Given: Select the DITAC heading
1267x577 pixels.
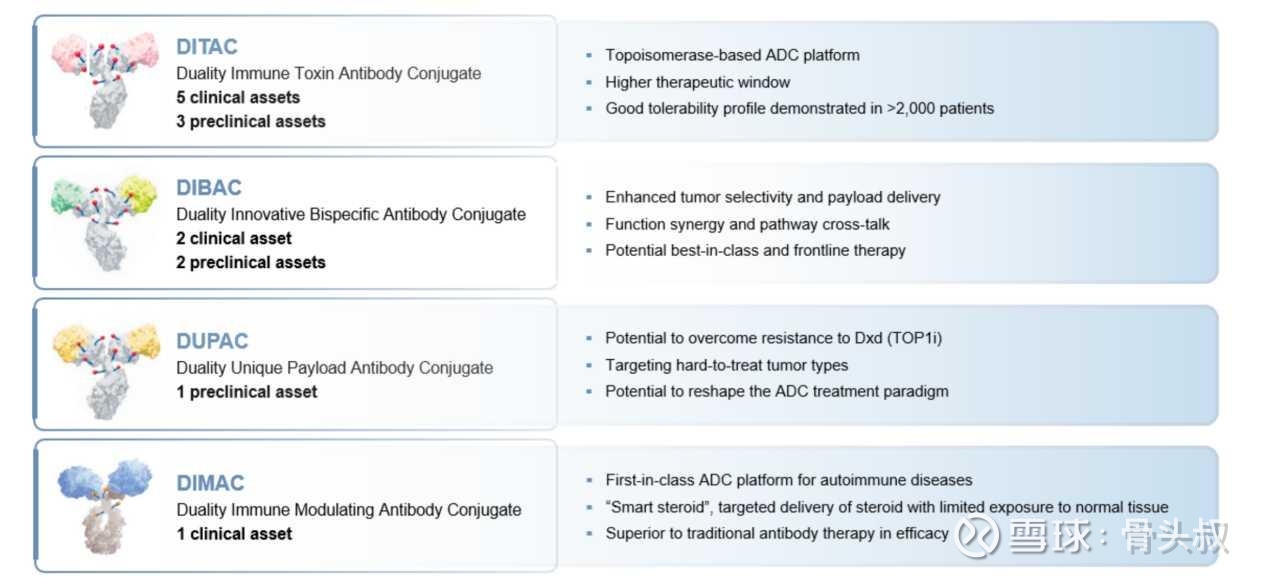Looking at the screenshot, I should point(207,47).
